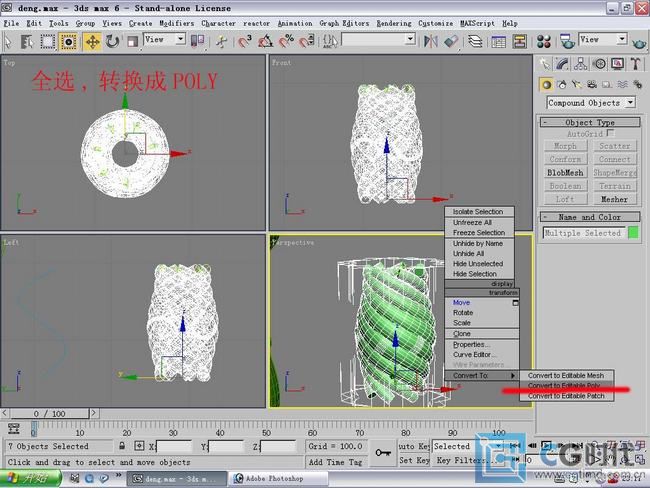
Task: Select Helpers create category
Action: [x=607, y=85]
